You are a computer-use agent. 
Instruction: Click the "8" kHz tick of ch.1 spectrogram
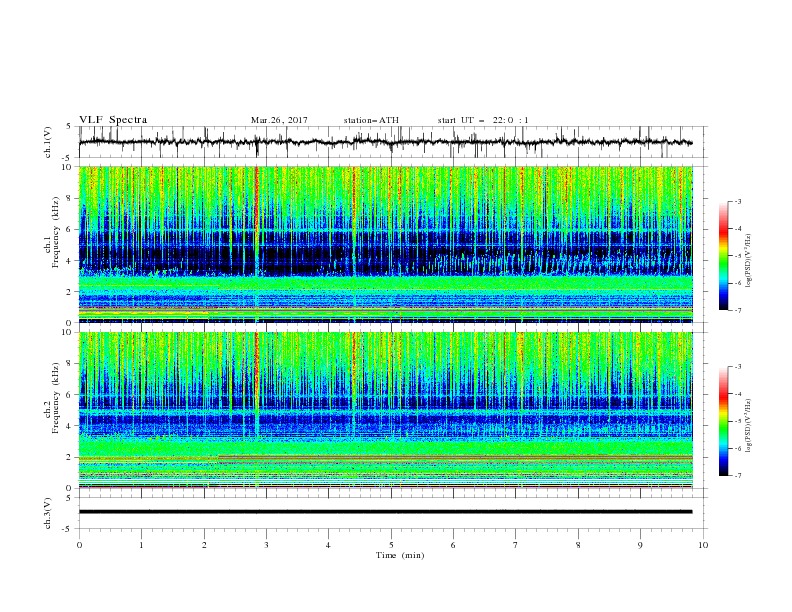click(69, 198)
